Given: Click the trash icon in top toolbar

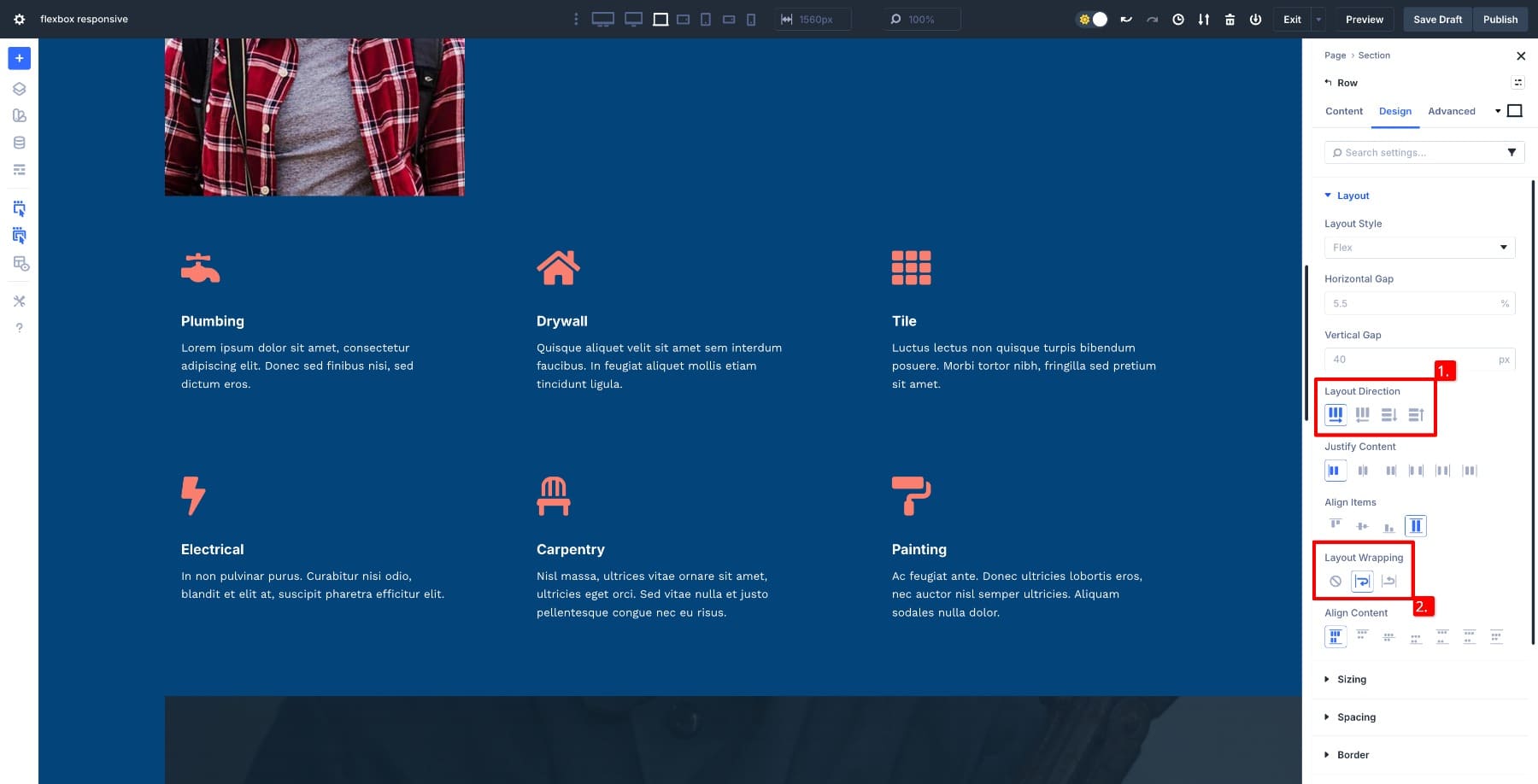Looking at the screenshot, I should point(1230,19).
